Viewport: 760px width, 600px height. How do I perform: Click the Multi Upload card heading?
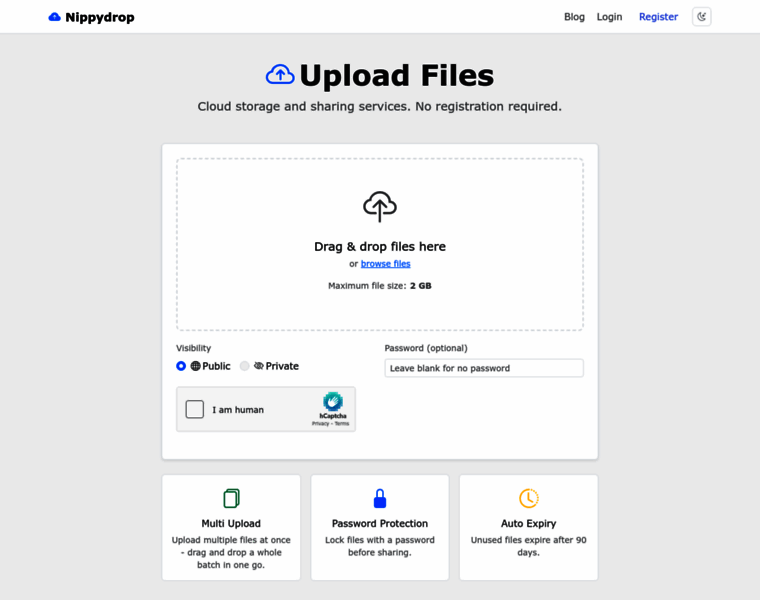231,523
